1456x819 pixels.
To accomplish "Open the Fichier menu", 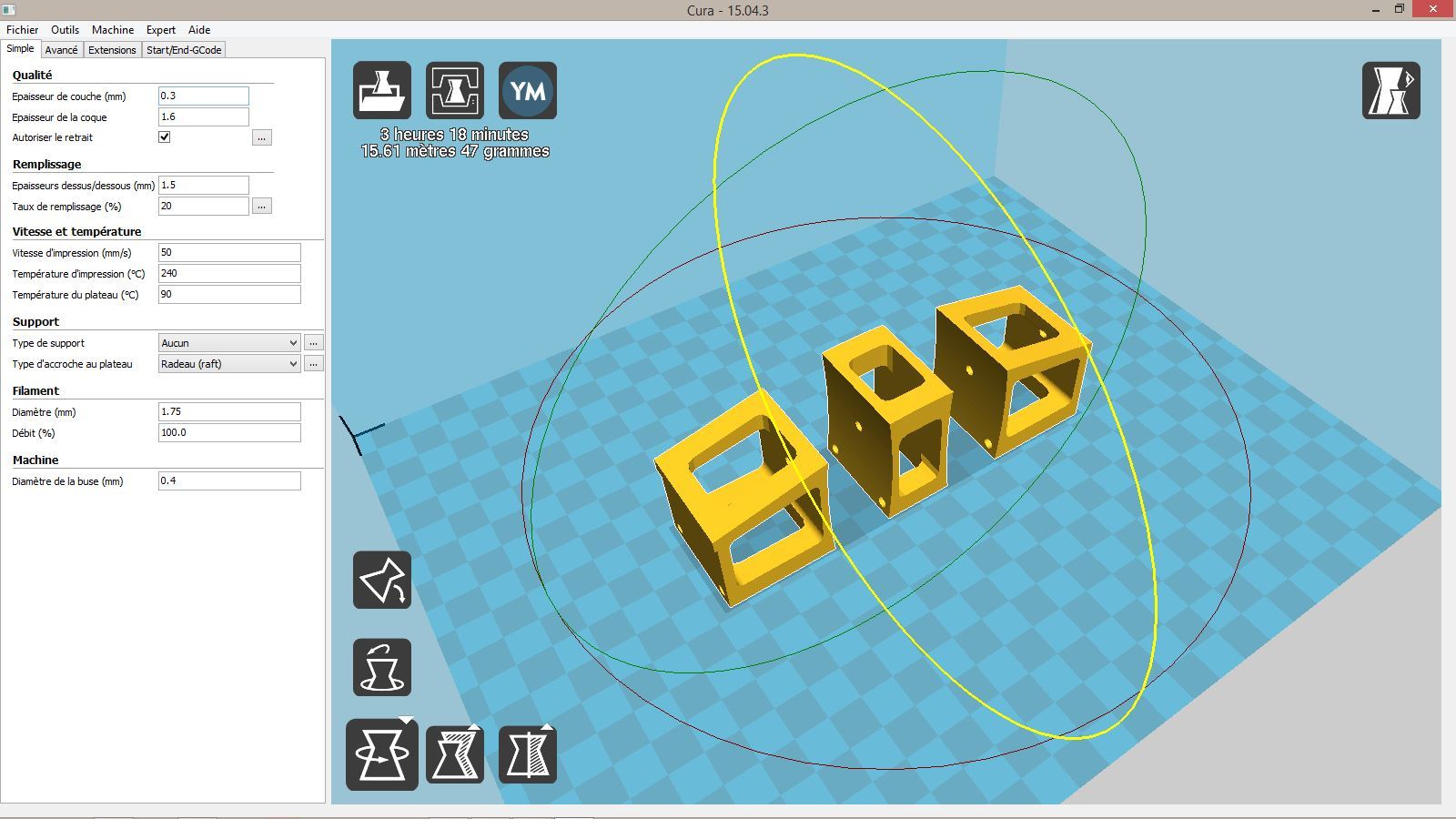I will coord(23,30).
